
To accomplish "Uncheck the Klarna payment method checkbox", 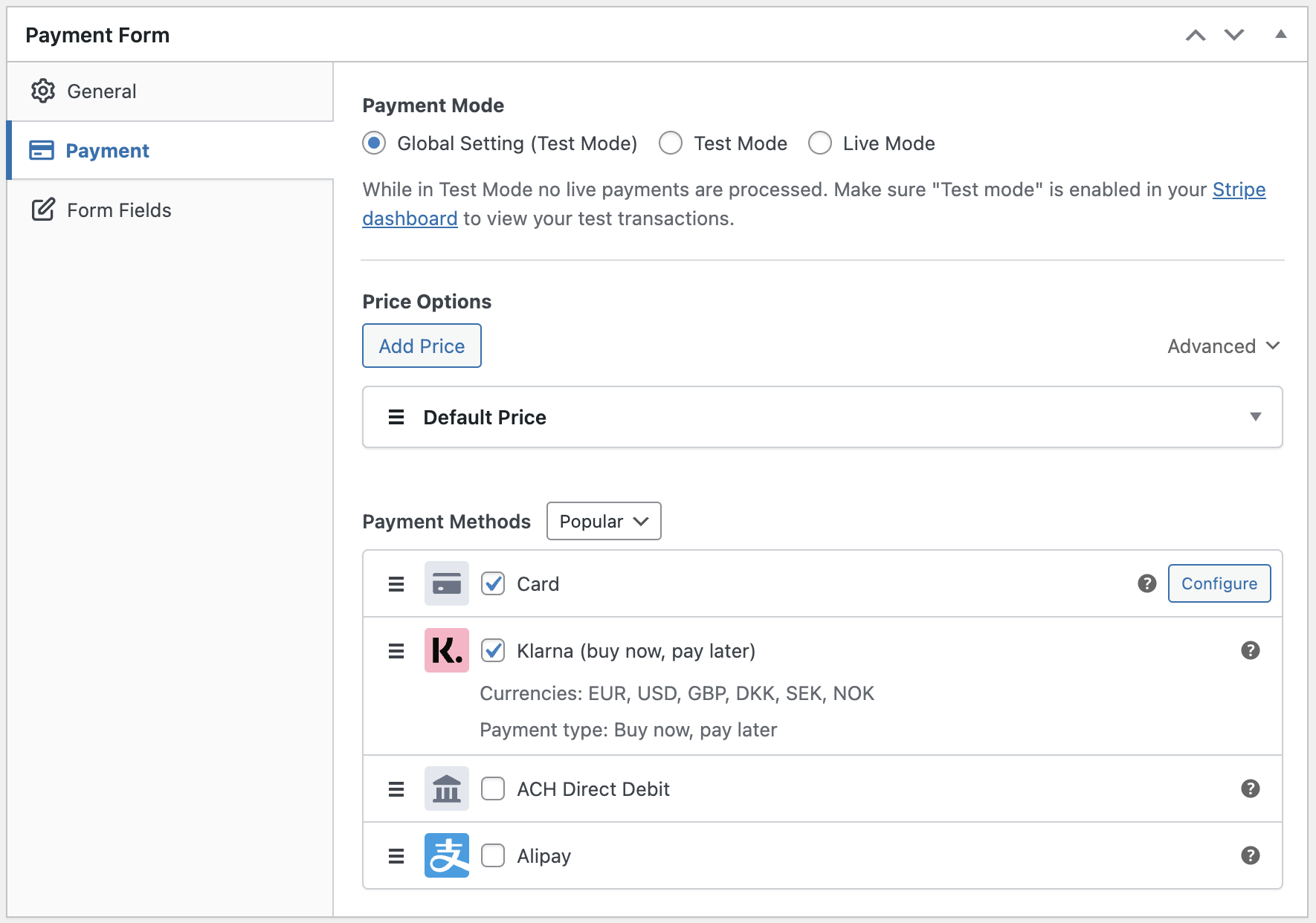I will tap(493, 650).
